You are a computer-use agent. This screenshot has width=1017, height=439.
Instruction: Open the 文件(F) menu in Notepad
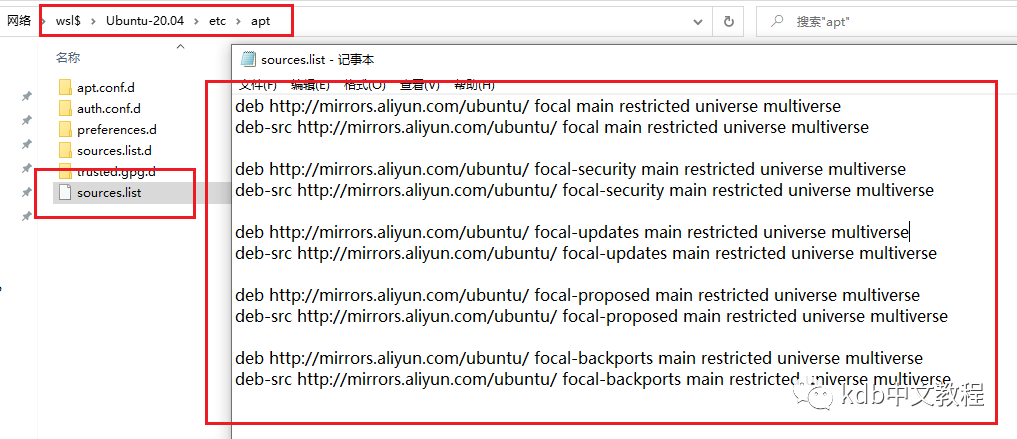[x=257, y=85]
